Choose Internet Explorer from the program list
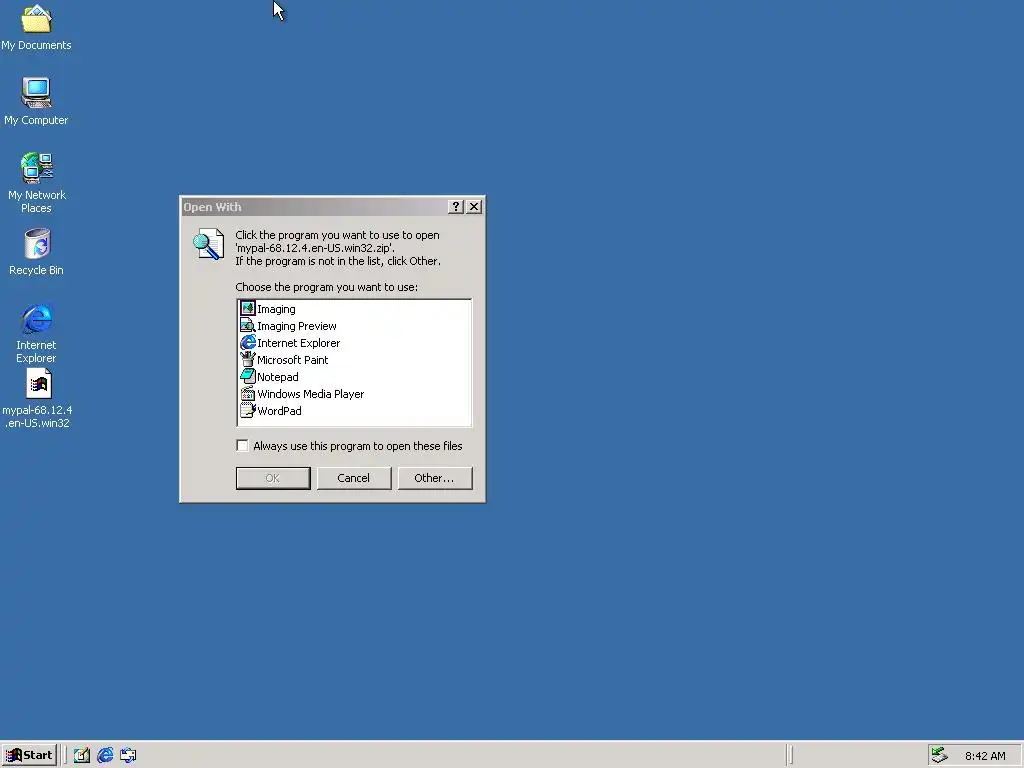Image resolution: width=1024 pixels, height=768 pixels. (x=298, y=343)
